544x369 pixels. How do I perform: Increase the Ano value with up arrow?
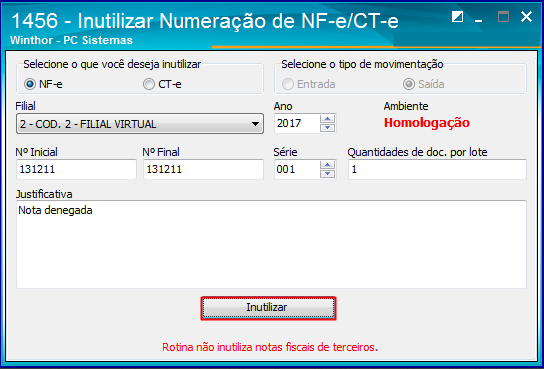[x=328, y=119]
